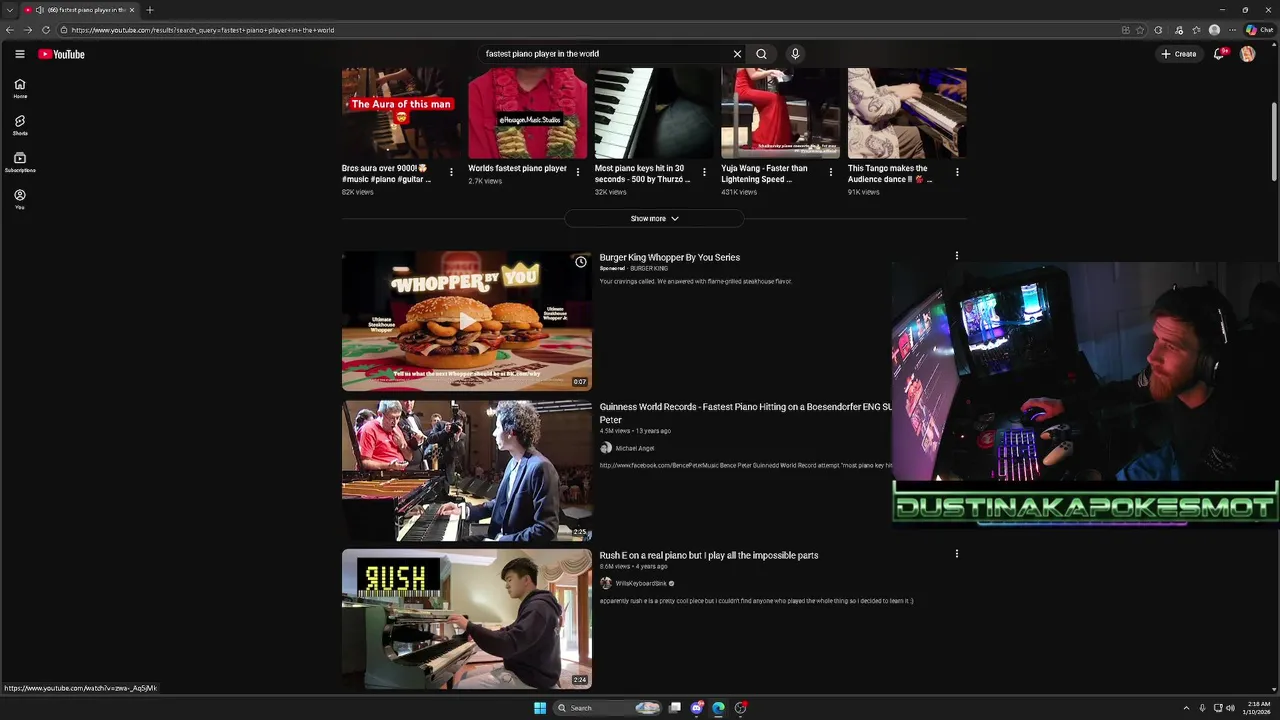The image size is (1280, 720).
Task: Open browser Settings and more menu
Action: [1232, 30]
